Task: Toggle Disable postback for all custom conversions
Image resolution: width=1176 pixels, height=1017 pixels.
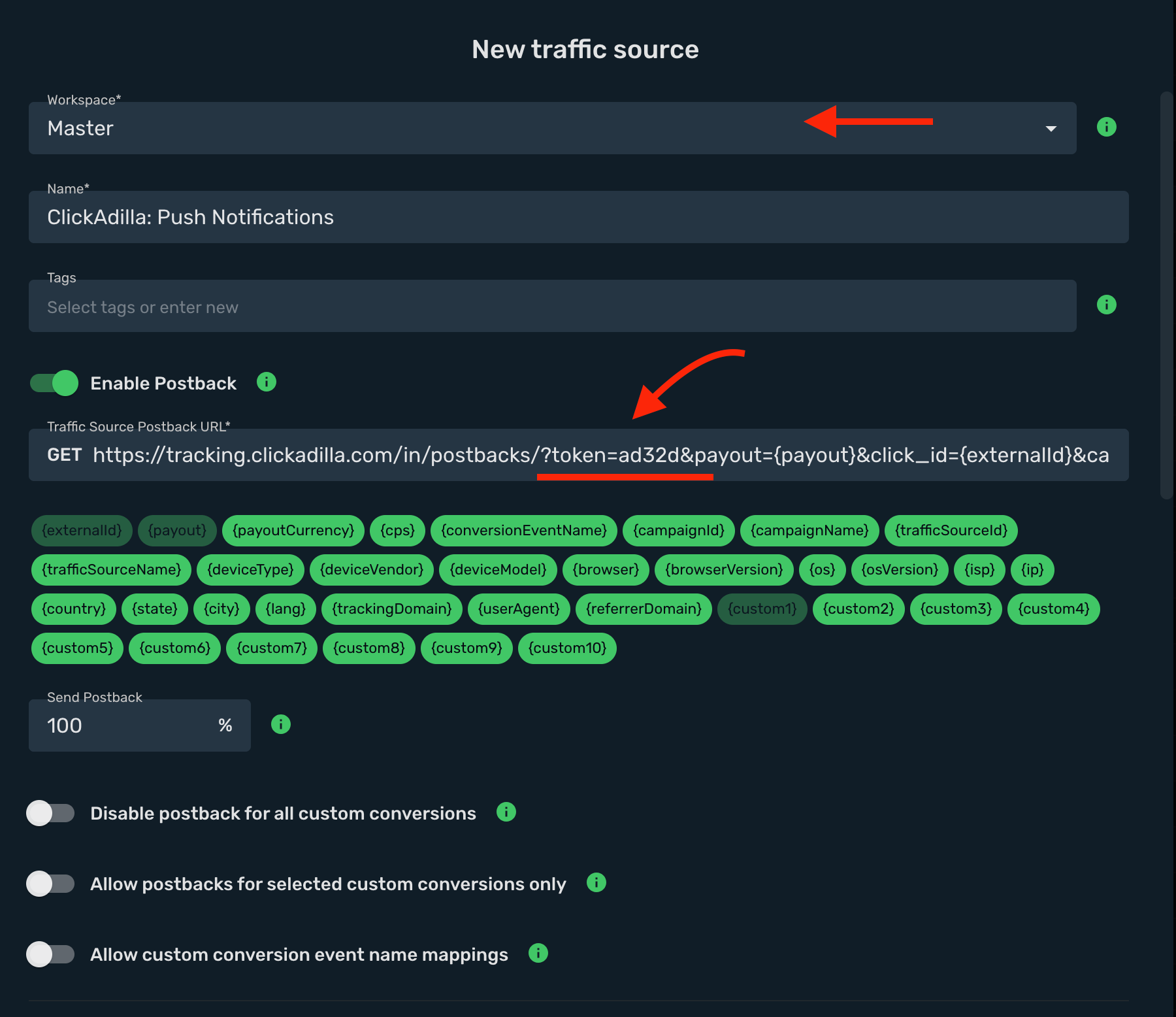Action: (x=50, y=813)
